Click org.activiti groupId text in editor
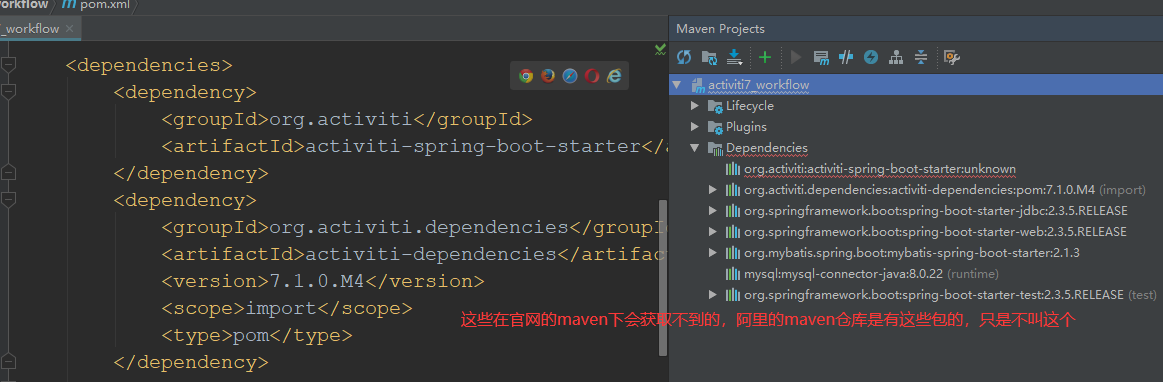This screenshot has width=1163, height=382. click(341, 119)
